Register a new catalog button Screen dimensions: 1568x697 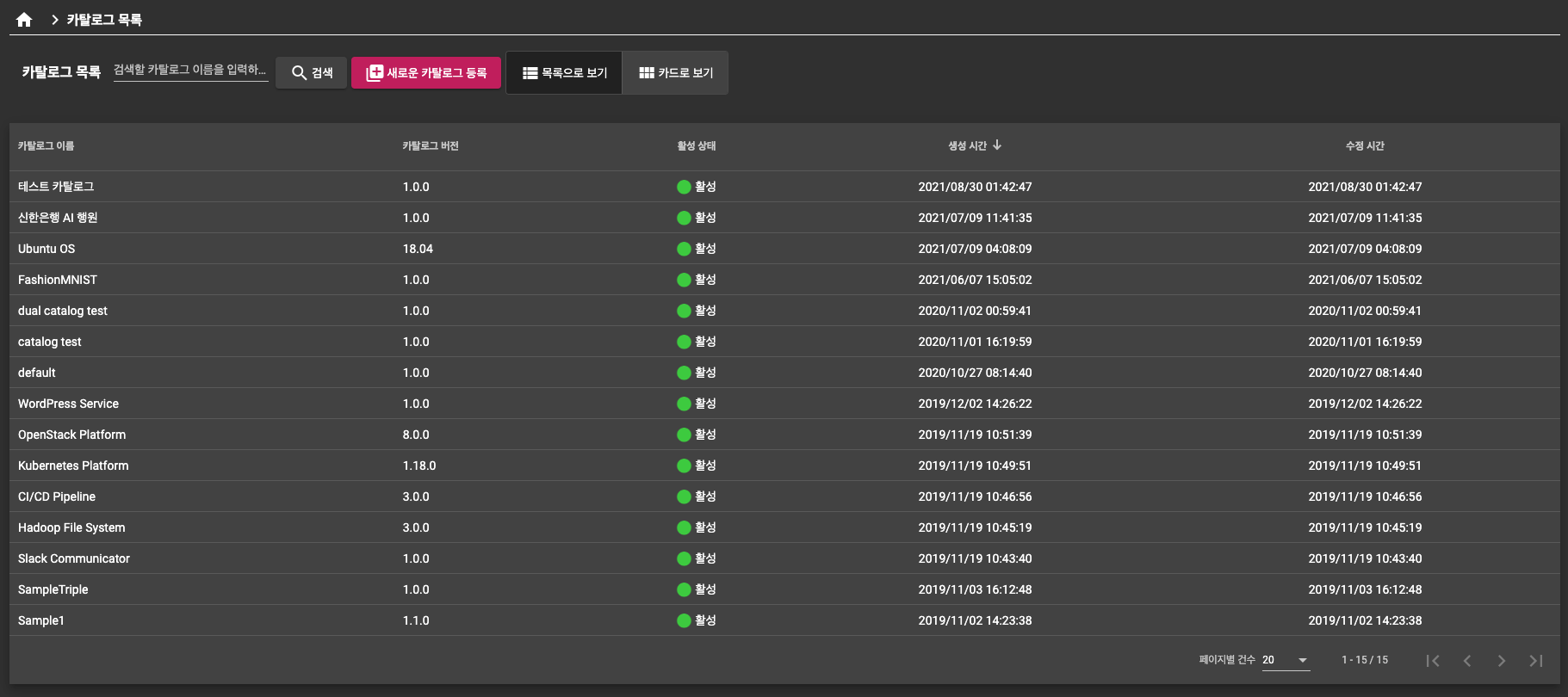coord(426,73)
